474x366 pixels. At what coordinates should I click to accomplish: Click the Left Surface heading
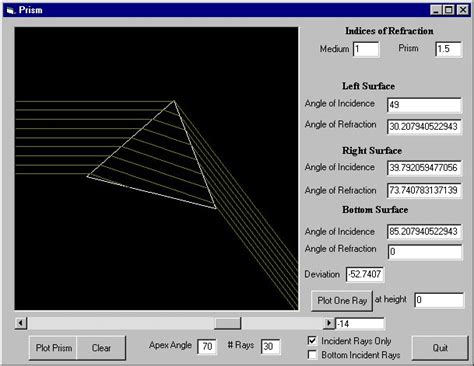tap(368, 86)
